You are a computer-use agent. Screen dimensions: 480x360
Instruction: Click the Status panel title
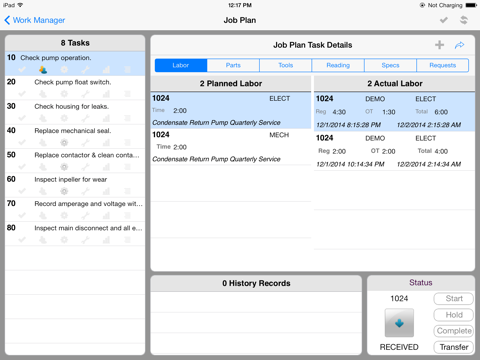(x=421, y=283)
